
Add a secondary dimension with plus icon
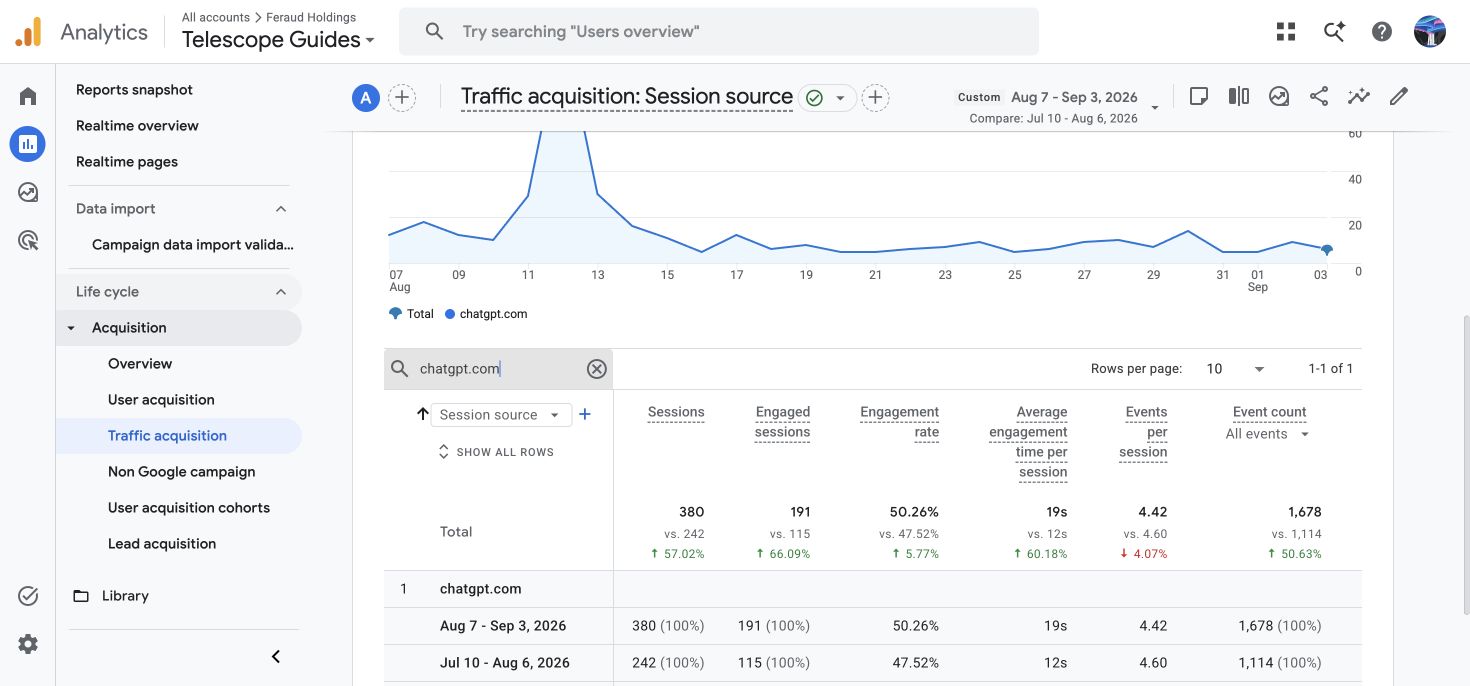585,414
